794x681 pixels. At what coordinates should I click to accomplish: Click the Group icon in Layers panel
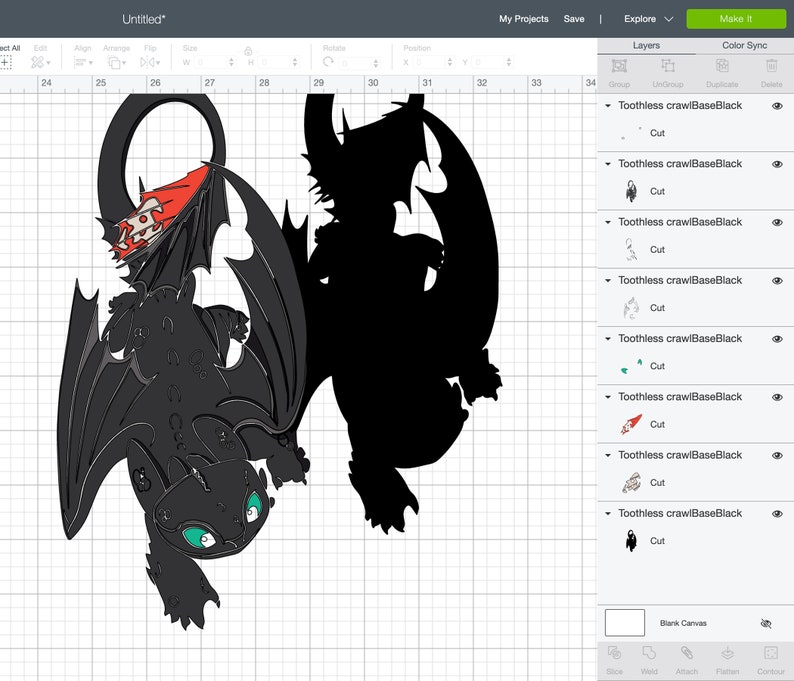coord(619,66)
